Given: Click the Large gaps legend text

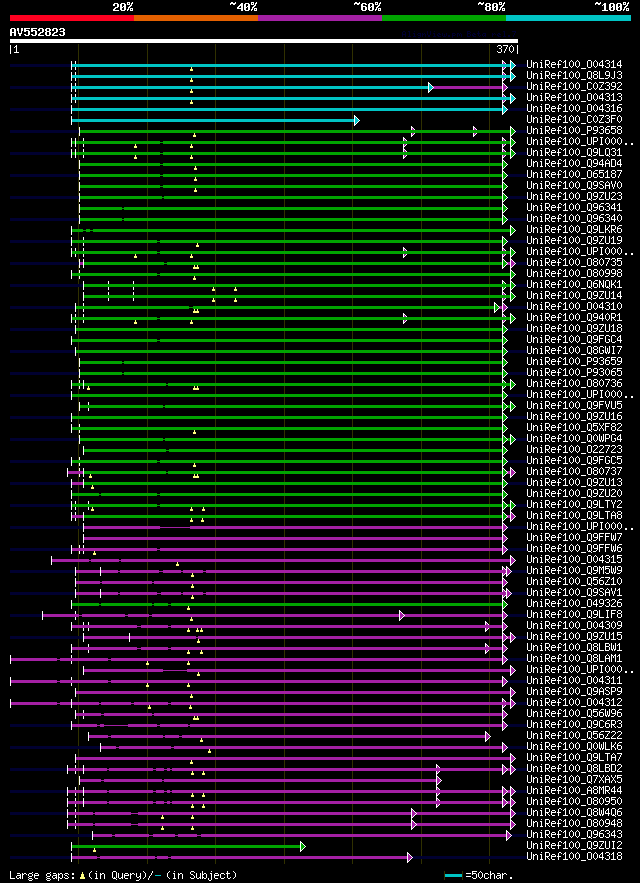Looking at the screenshot, I should point(123,876).
